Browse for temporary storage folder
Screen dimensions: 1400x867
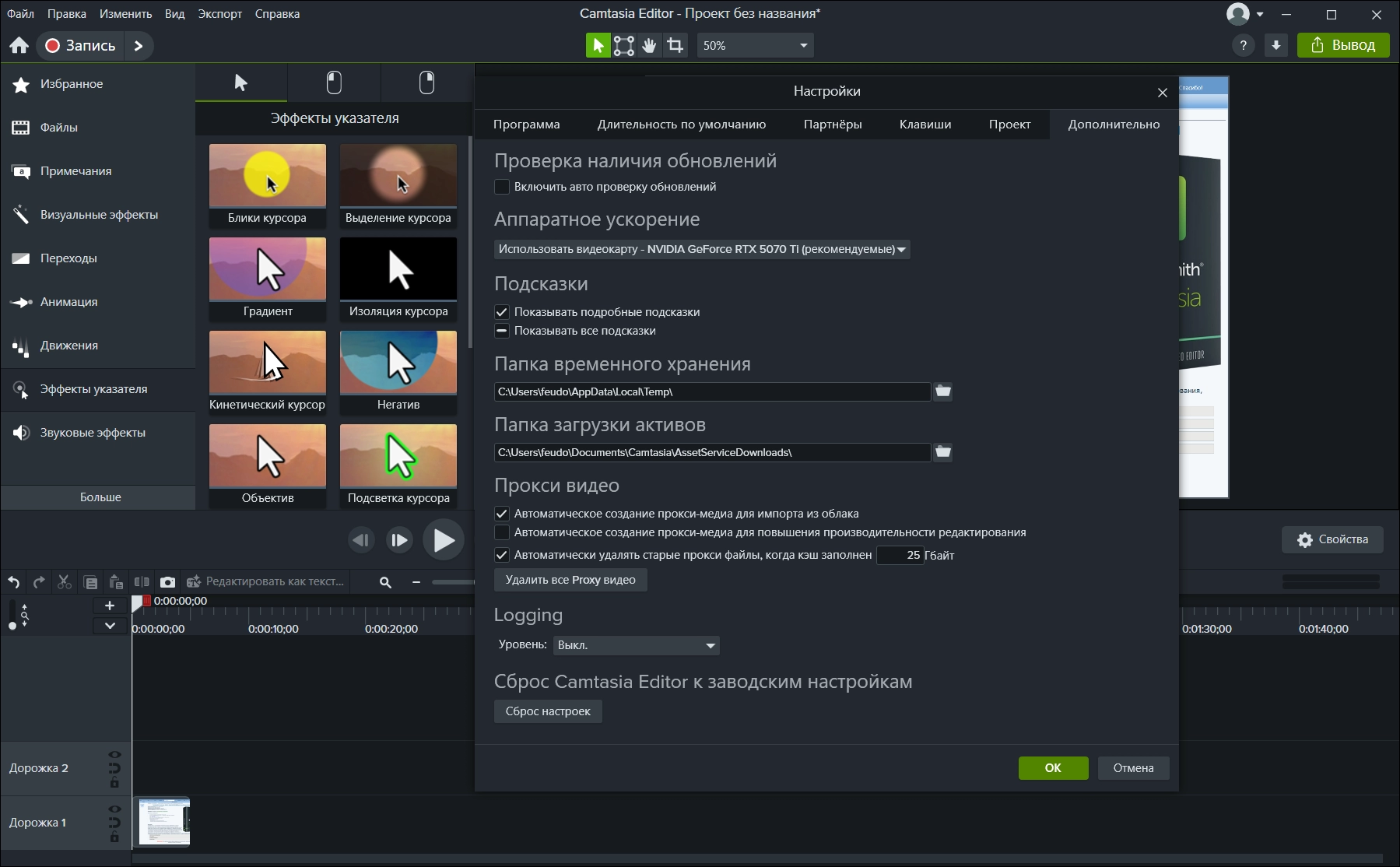[x=942, y=391]
